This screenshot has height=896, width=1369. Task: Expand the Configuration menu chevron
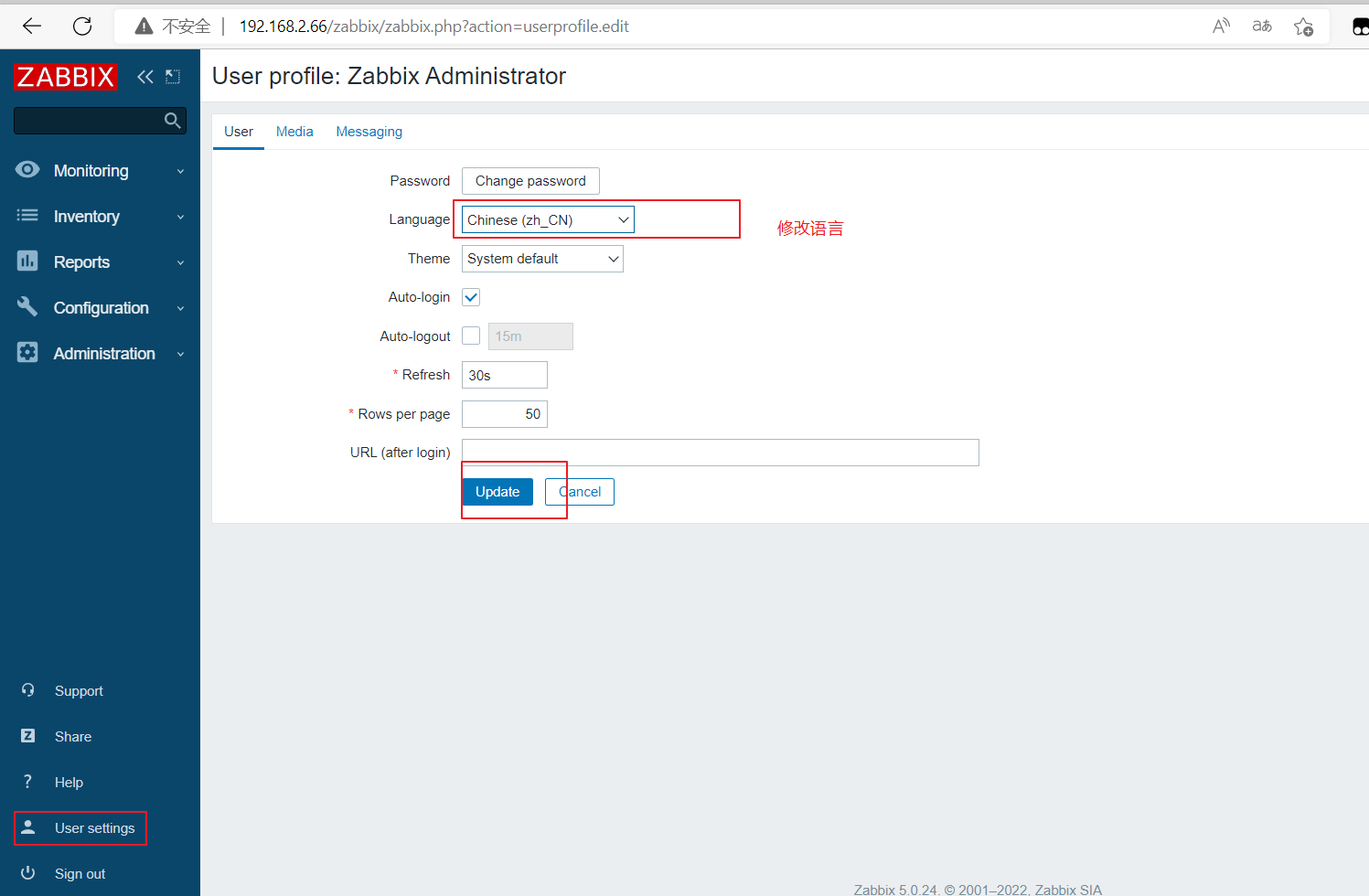[x=180, y=308]
